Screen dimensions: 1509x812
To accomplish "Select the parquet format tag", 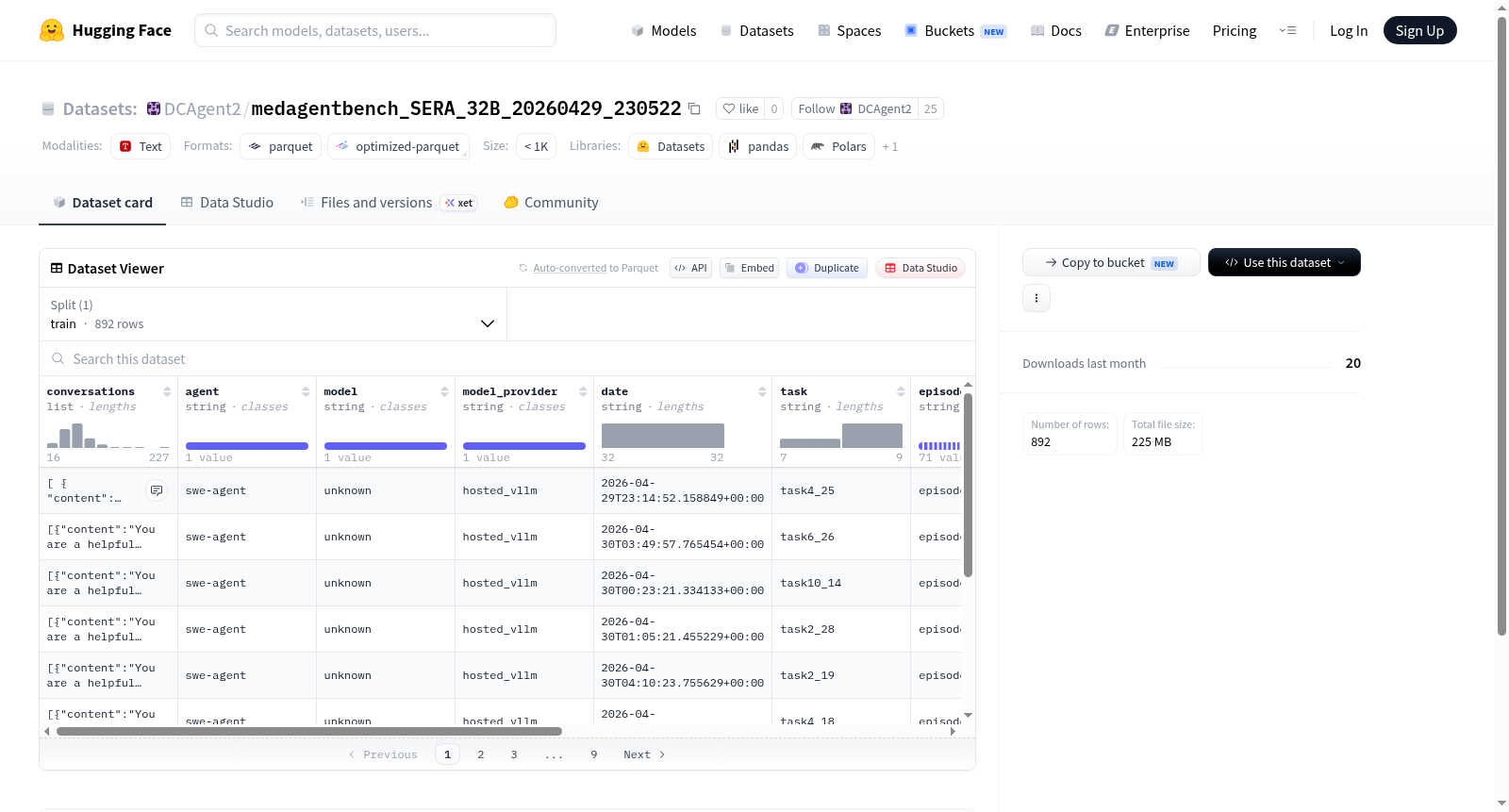I will [x=281, y=146].
